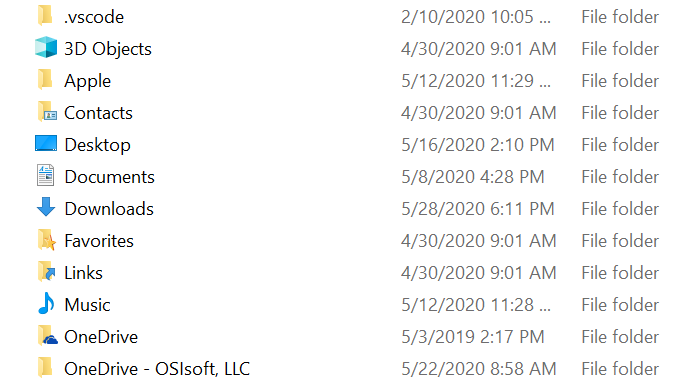Click the Desktop date 5/16/2020 2:10 PM
This screenshot has height=391, width=697.
478,145
